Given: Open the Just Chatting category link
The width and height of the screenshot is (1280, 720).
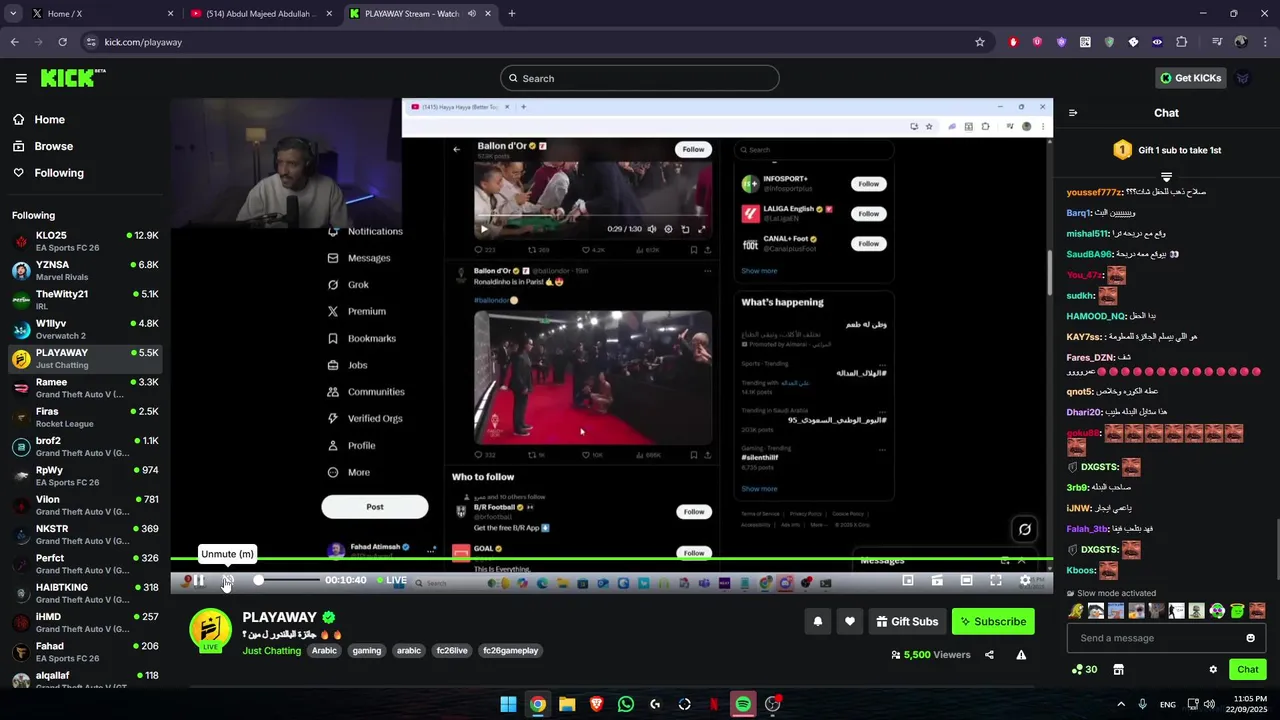Looking at the screenshot, I should (272, 651).
